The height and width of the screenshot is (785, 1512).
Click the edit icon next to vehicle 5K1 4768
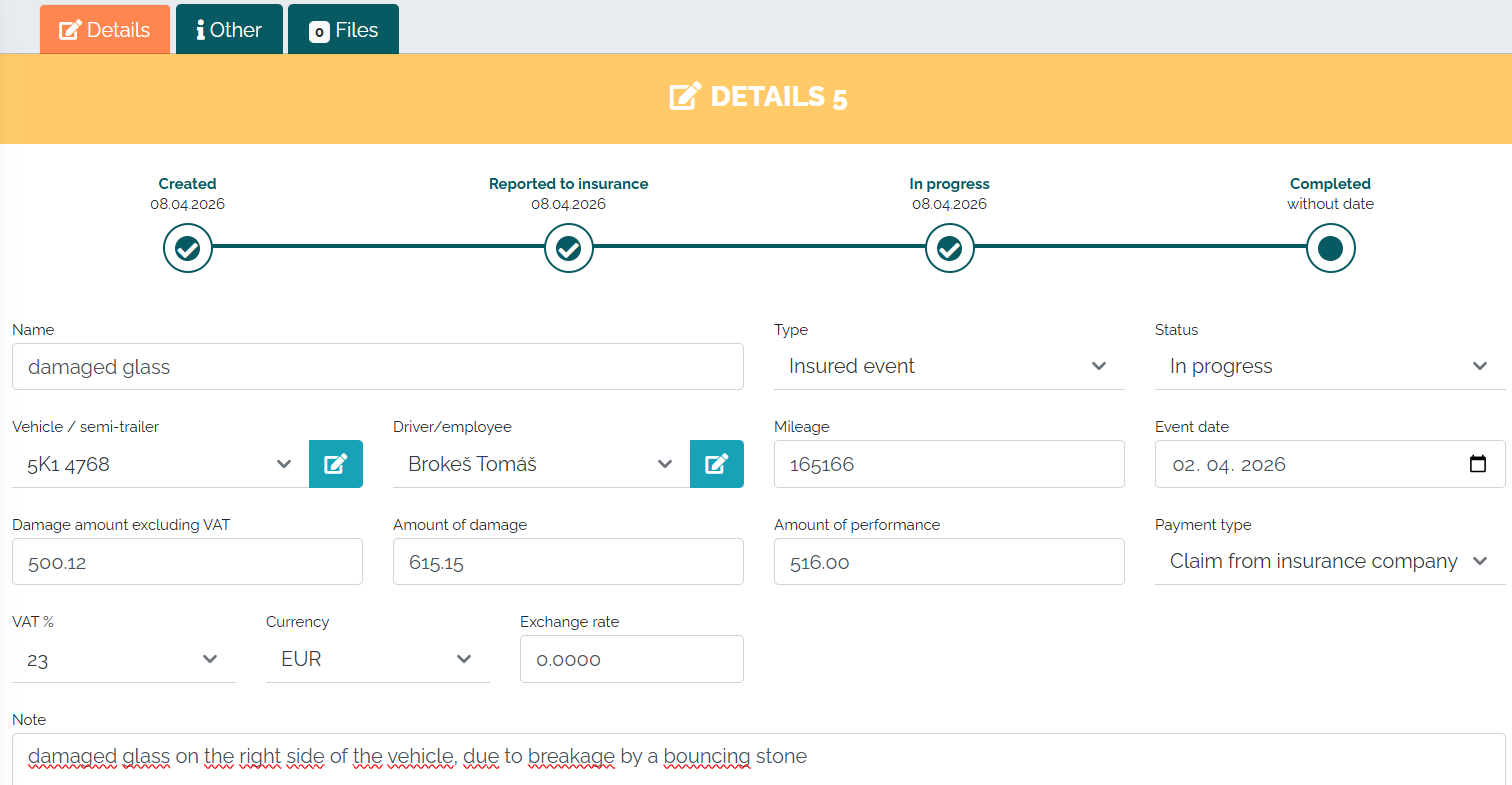(x=336, y=464)
